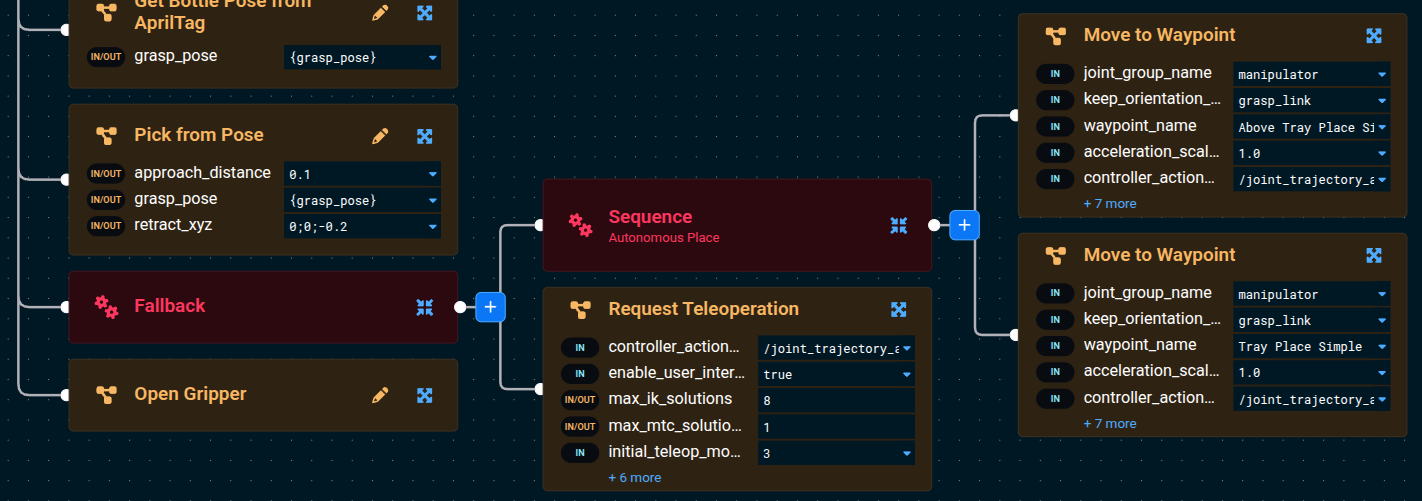Expand the Request Teleoperation node
The width and height of the screenshot is (1422, 501).
pyautogui.click(x=898, y=310)
